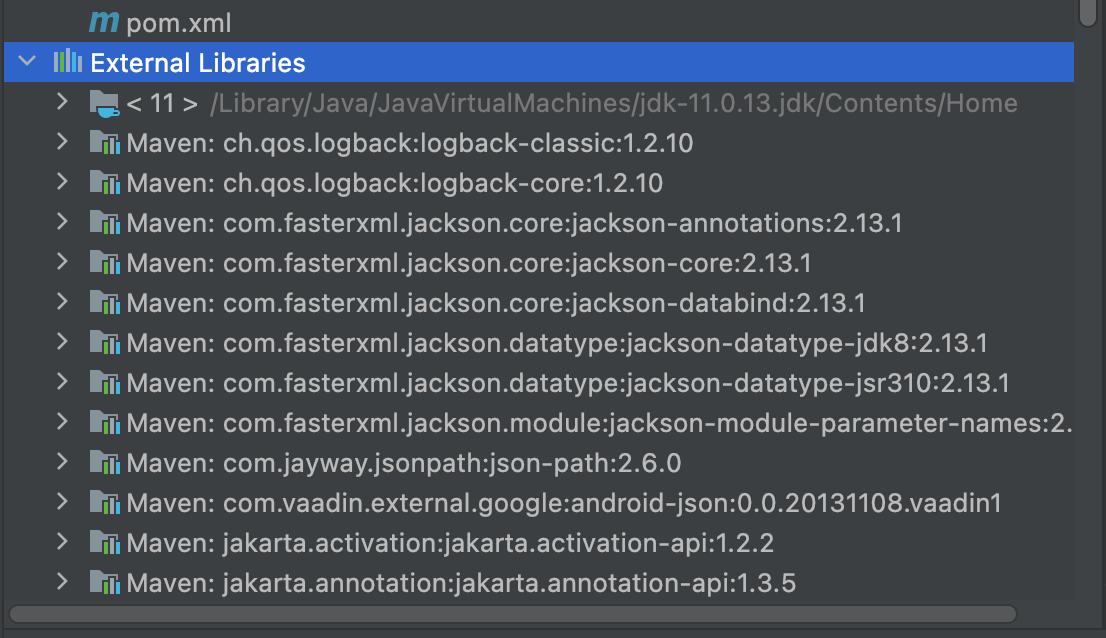Select Maven: jackson-module-parameter-names entry
This screenshot has height=638, width=1106.
[x=600, y=423]
